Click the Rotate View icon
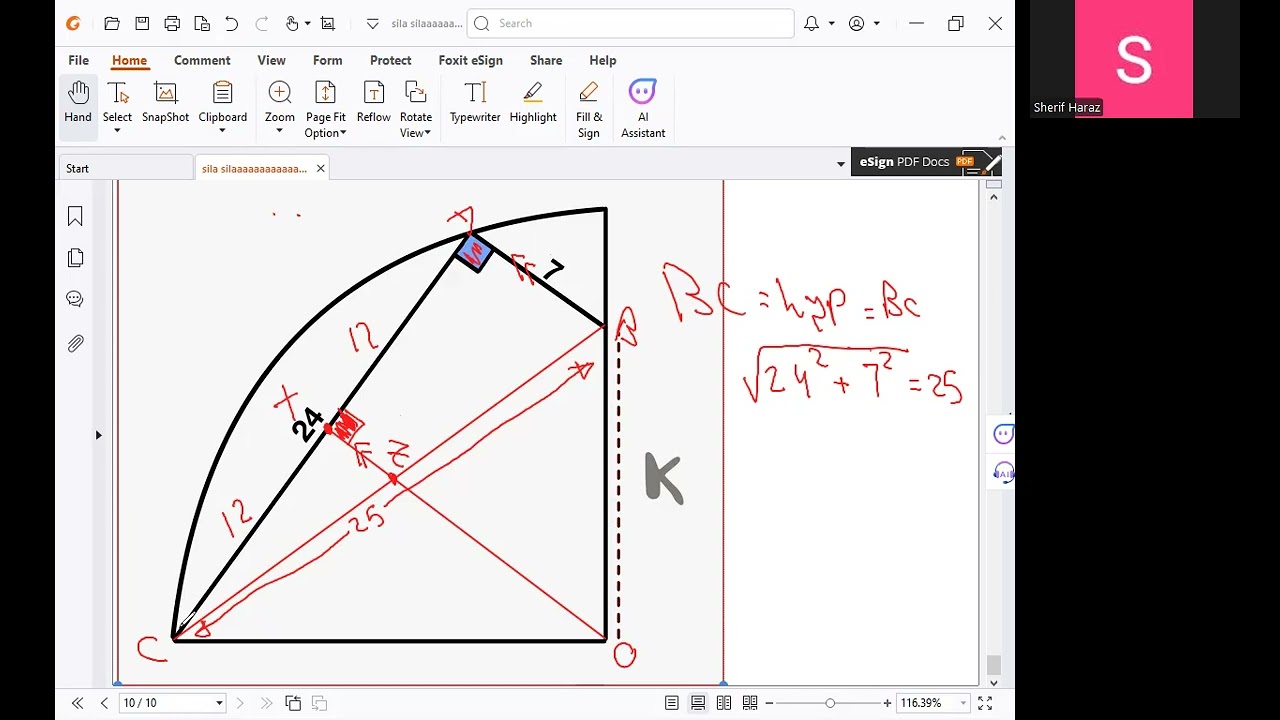The image size is (1280, 720). pos(416,93)
